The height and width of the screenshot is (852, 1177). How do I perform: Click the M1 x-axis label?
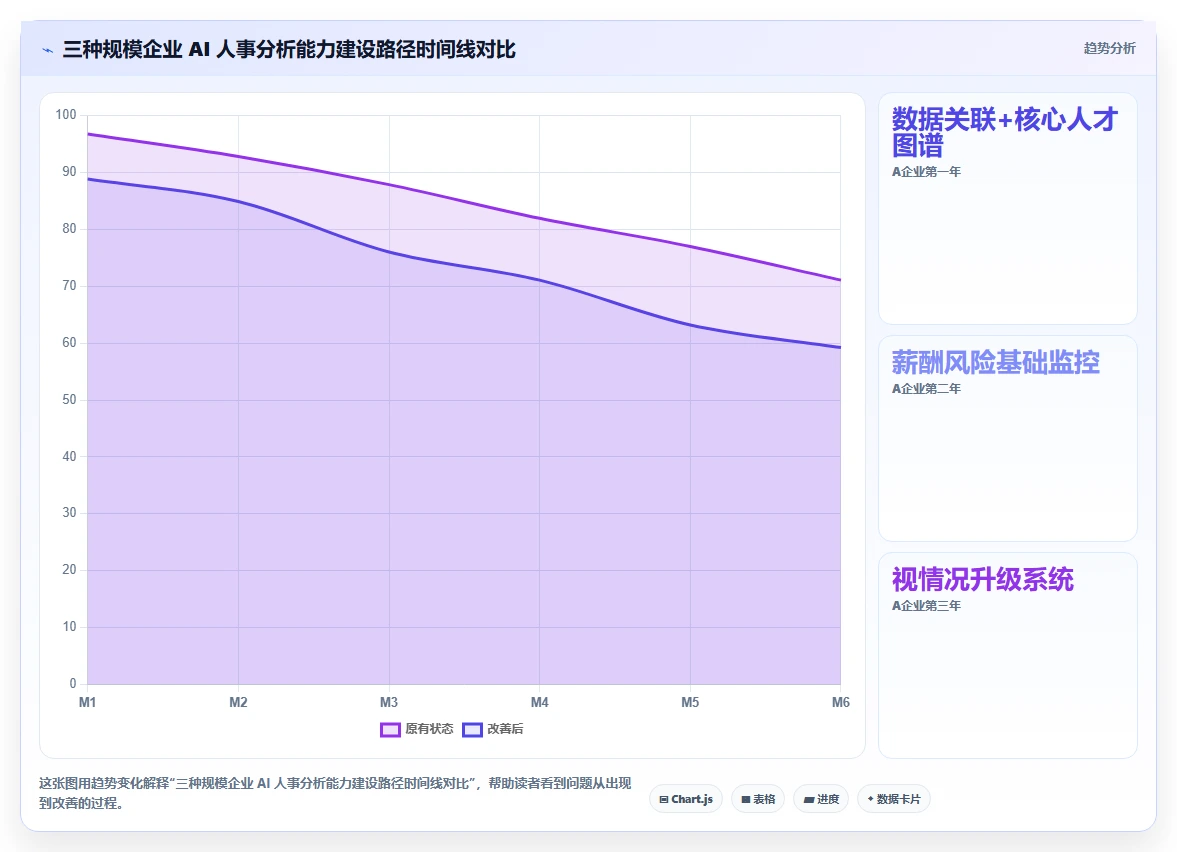click(88, 703)
